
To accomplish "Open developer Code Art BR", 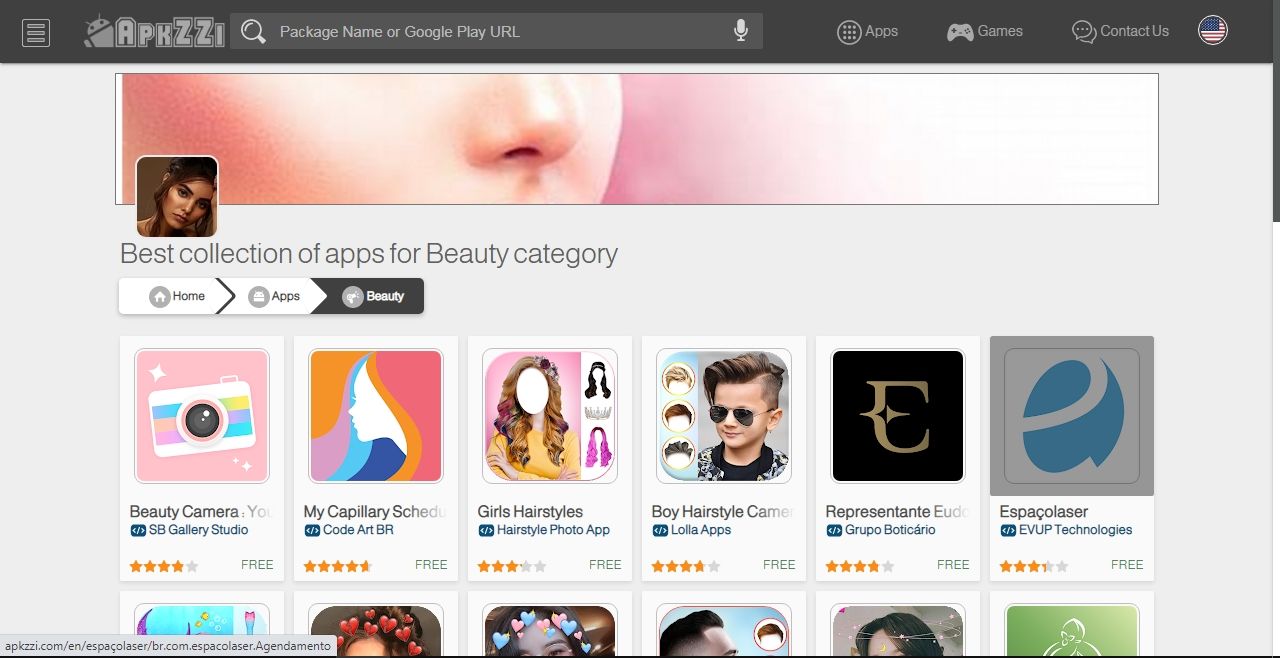I will [x=349, y=530].
